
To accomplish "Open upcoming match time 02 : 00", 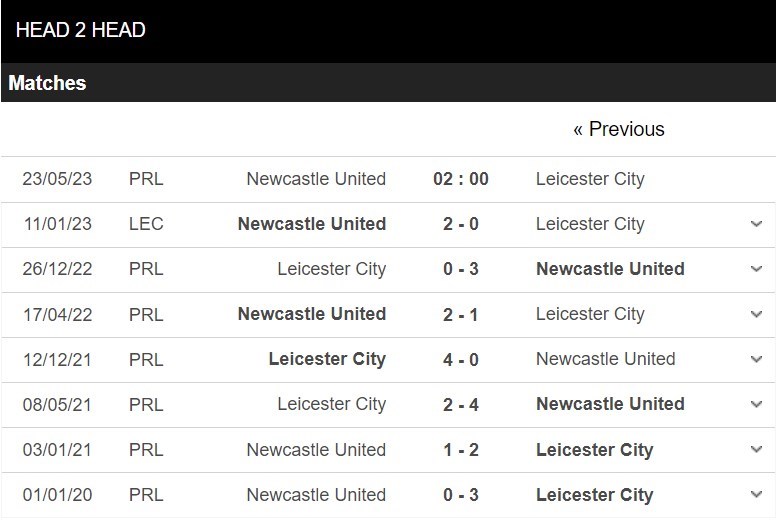I will click(x=461, y=179).
